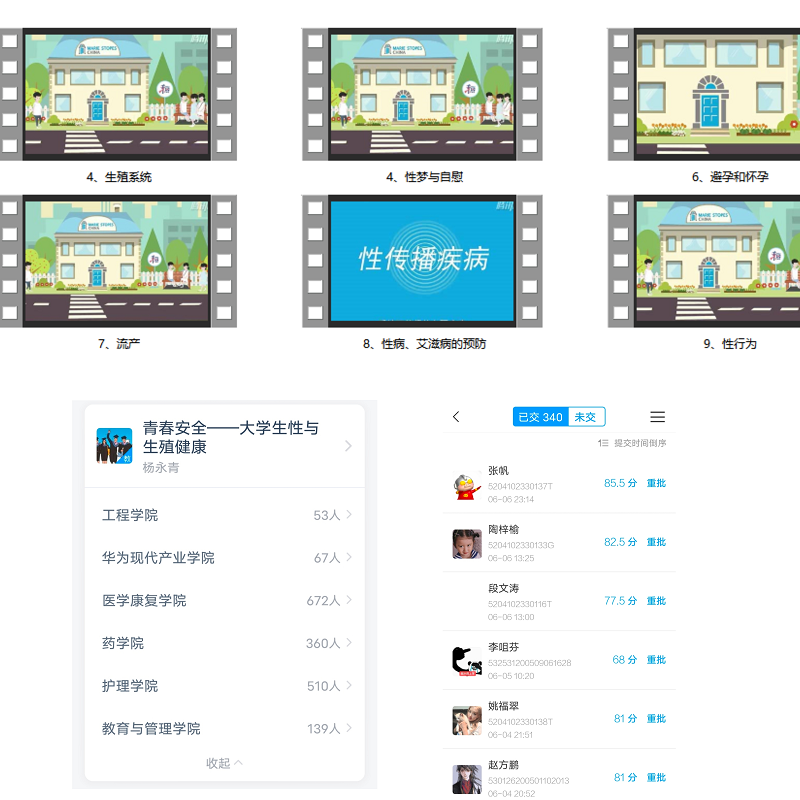The height and width of the screenshot is (800, 800).
Task: Click 陶梓榆's profile photo
Action: [x=466, y=544]
